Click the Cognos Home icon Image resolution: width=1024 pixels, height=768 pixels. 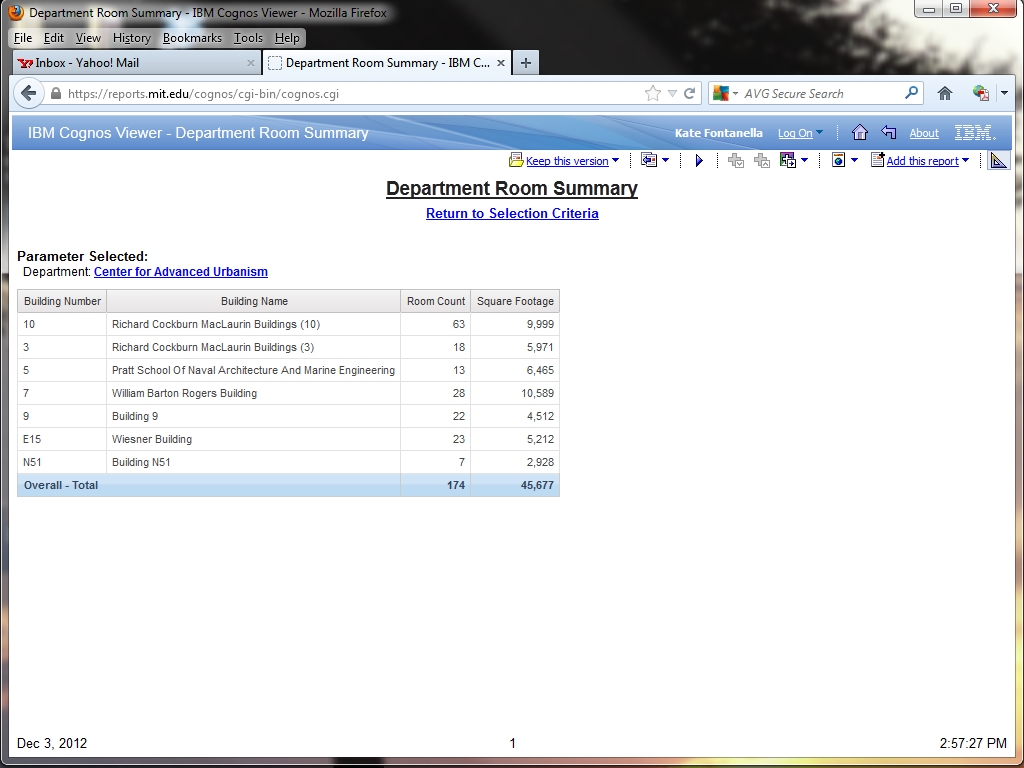[x=859, y=133]
